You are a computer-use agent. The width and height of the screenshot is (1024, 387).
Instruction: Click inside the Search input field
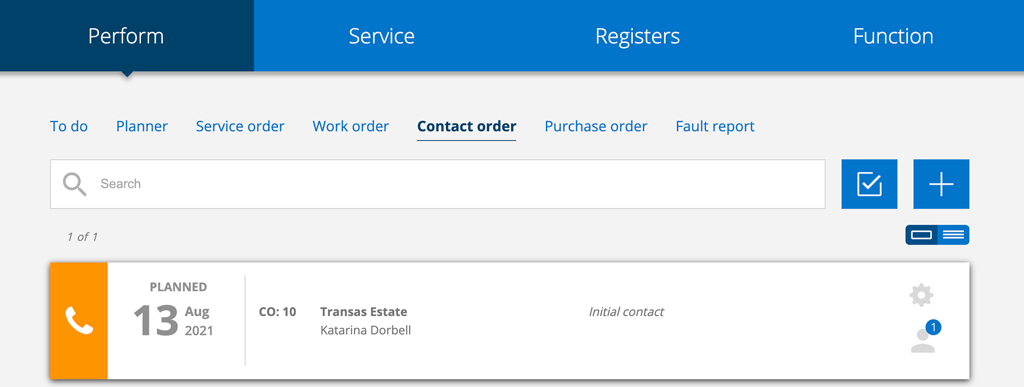438,184
